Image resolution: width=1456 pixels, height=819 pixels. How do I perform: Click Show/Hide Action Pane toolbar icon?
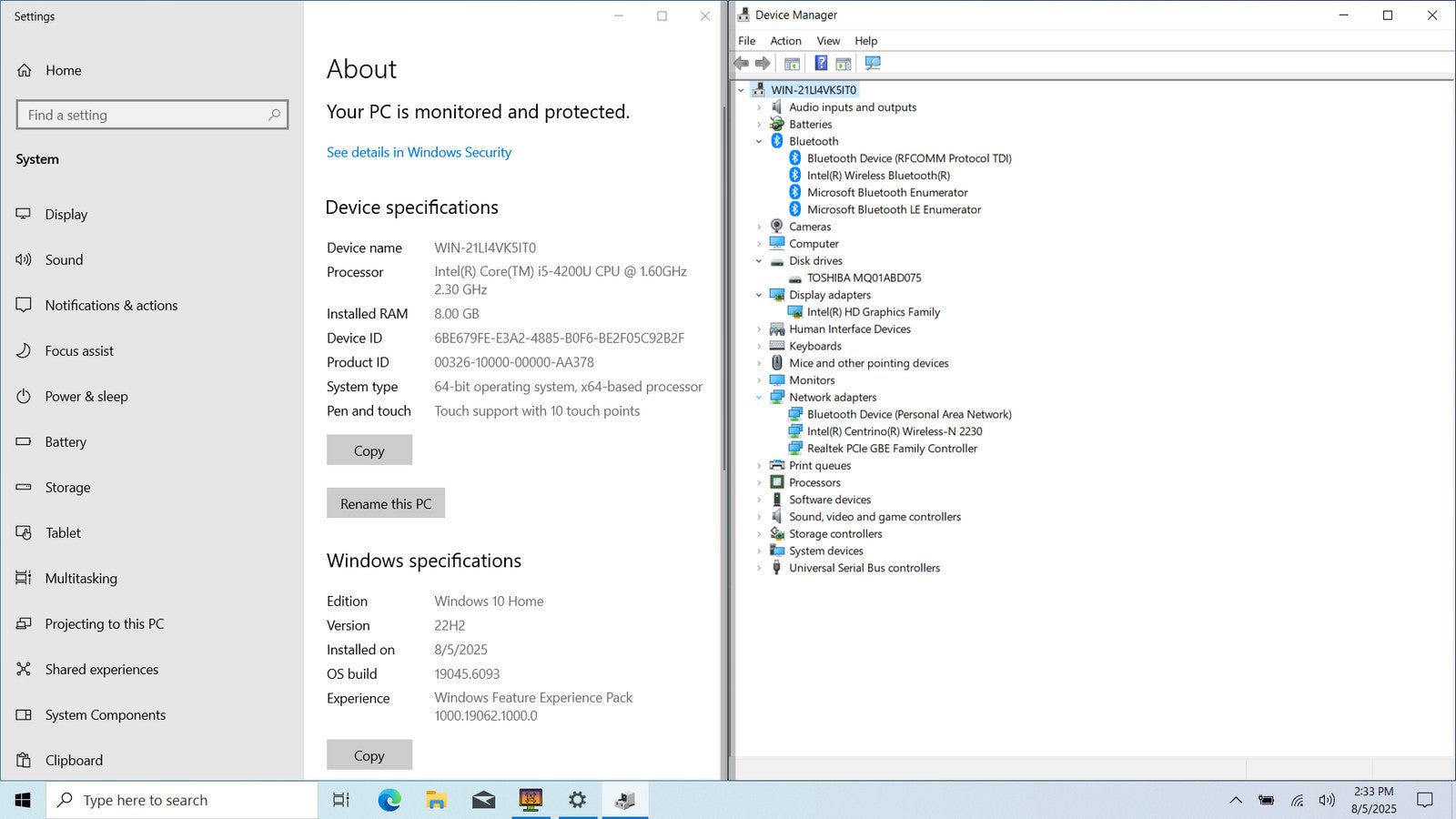844,63
